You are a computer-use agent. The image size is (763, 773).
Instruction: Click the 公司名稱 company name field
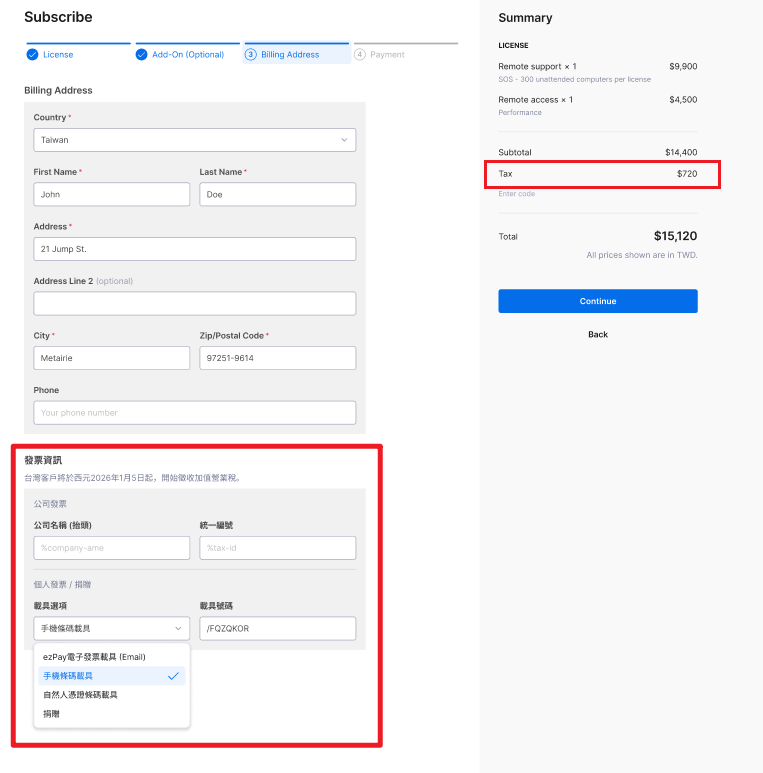(x=111, y=548)
